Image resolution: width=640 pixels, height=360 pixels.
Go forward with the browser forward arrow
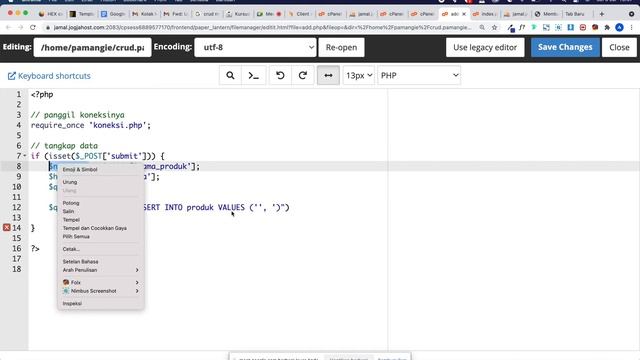pos(20,27)
